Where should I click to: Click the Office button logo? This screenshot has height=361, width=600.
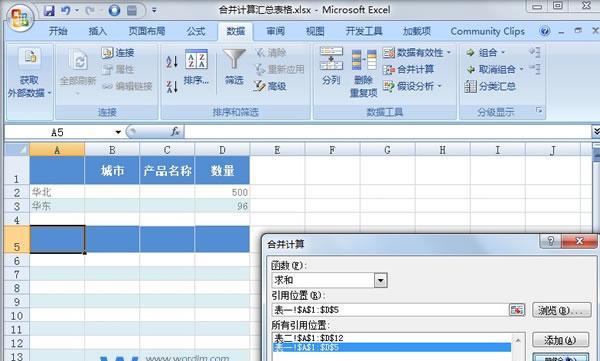point(20,18)
